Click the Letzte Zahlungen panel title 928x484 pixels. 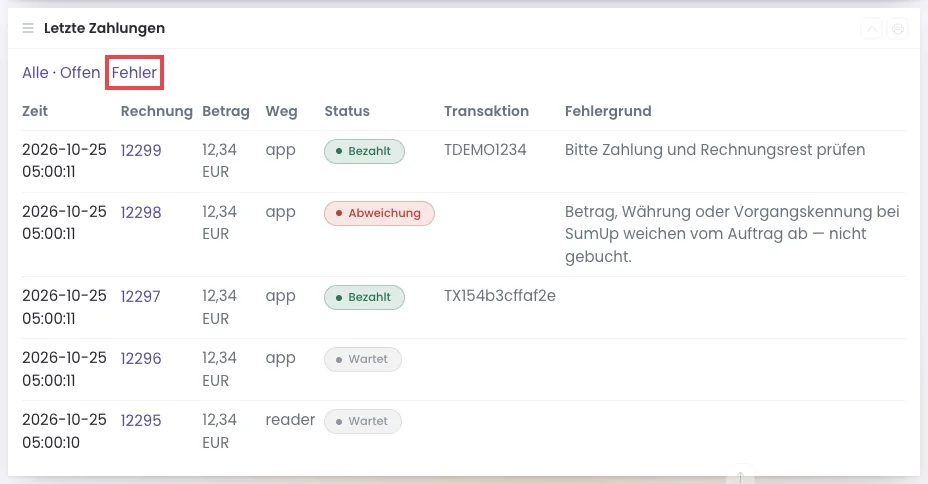point(104,28)
